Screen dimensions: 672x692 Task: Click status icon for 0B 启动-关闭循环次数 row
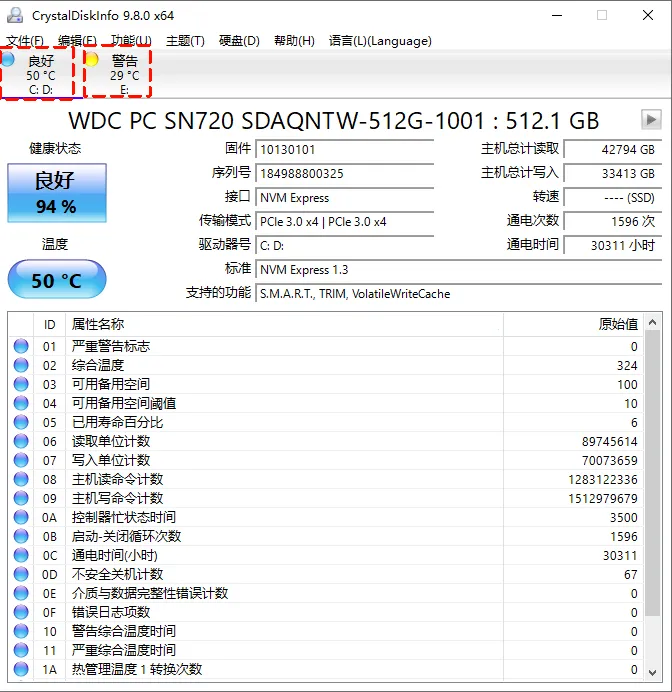(21, 536)
